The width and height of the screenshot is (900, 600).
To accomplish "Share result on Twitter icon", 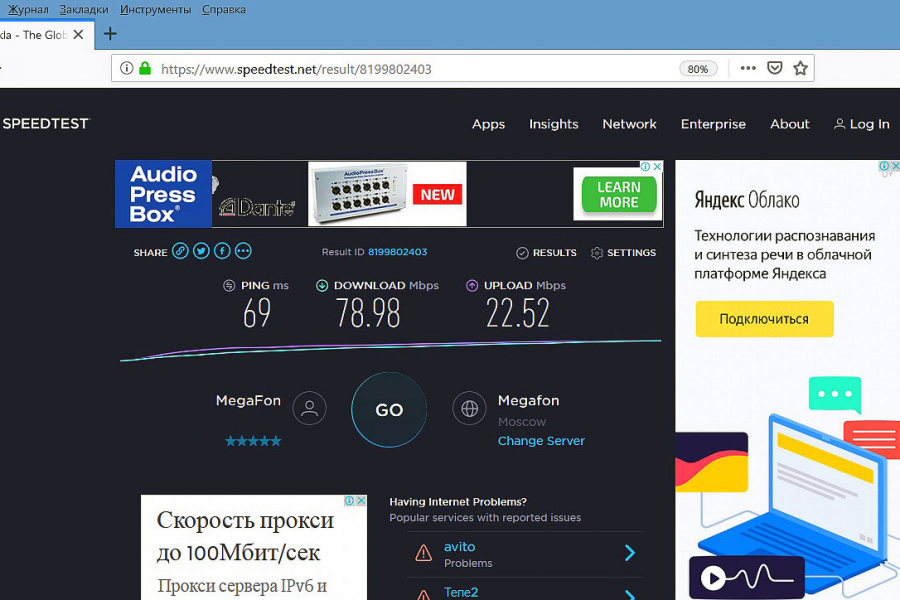I will coord(201,251).
